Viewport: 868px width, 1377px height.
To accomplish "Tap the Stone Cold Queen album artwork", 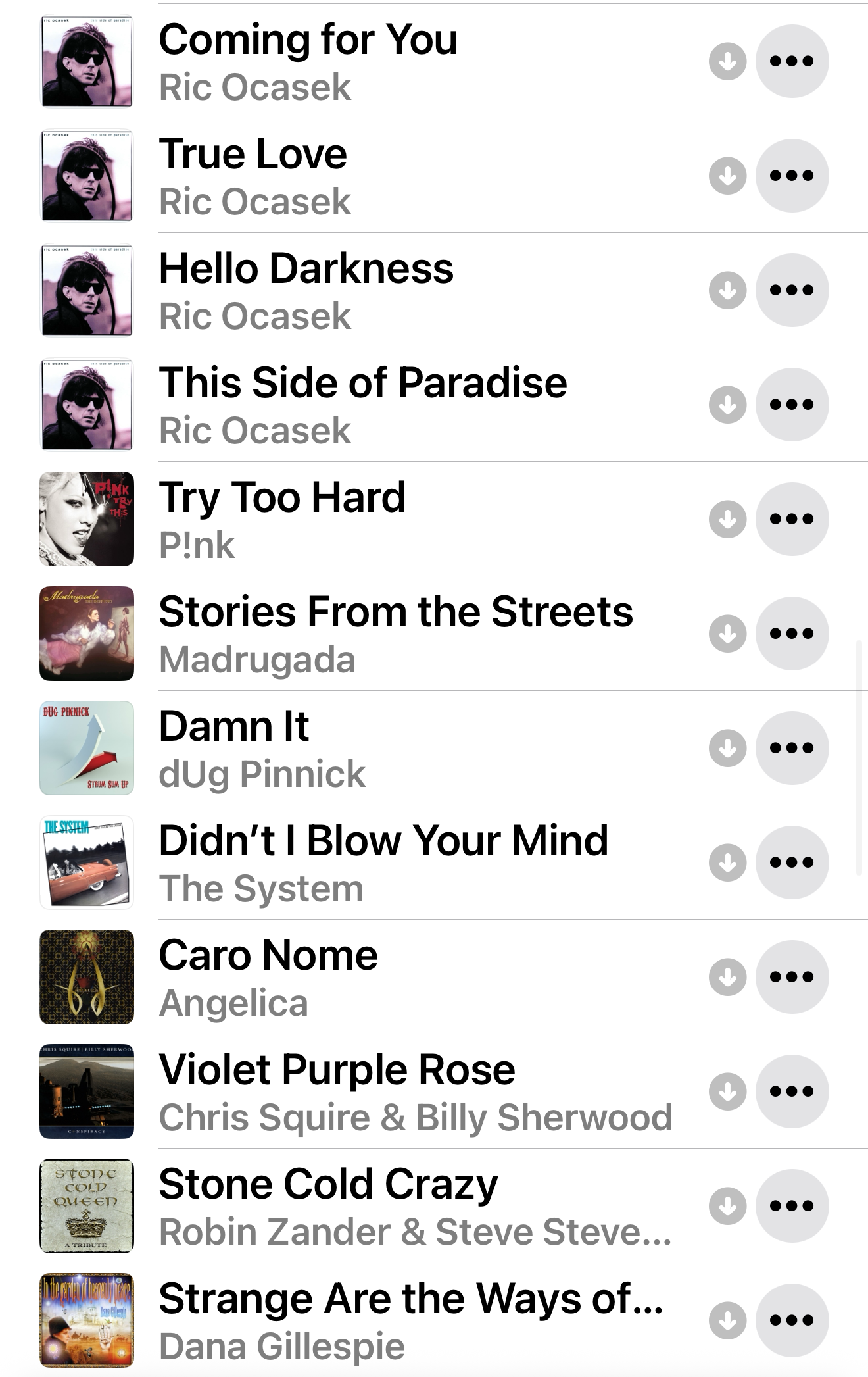I will [x=87, y=1206].
